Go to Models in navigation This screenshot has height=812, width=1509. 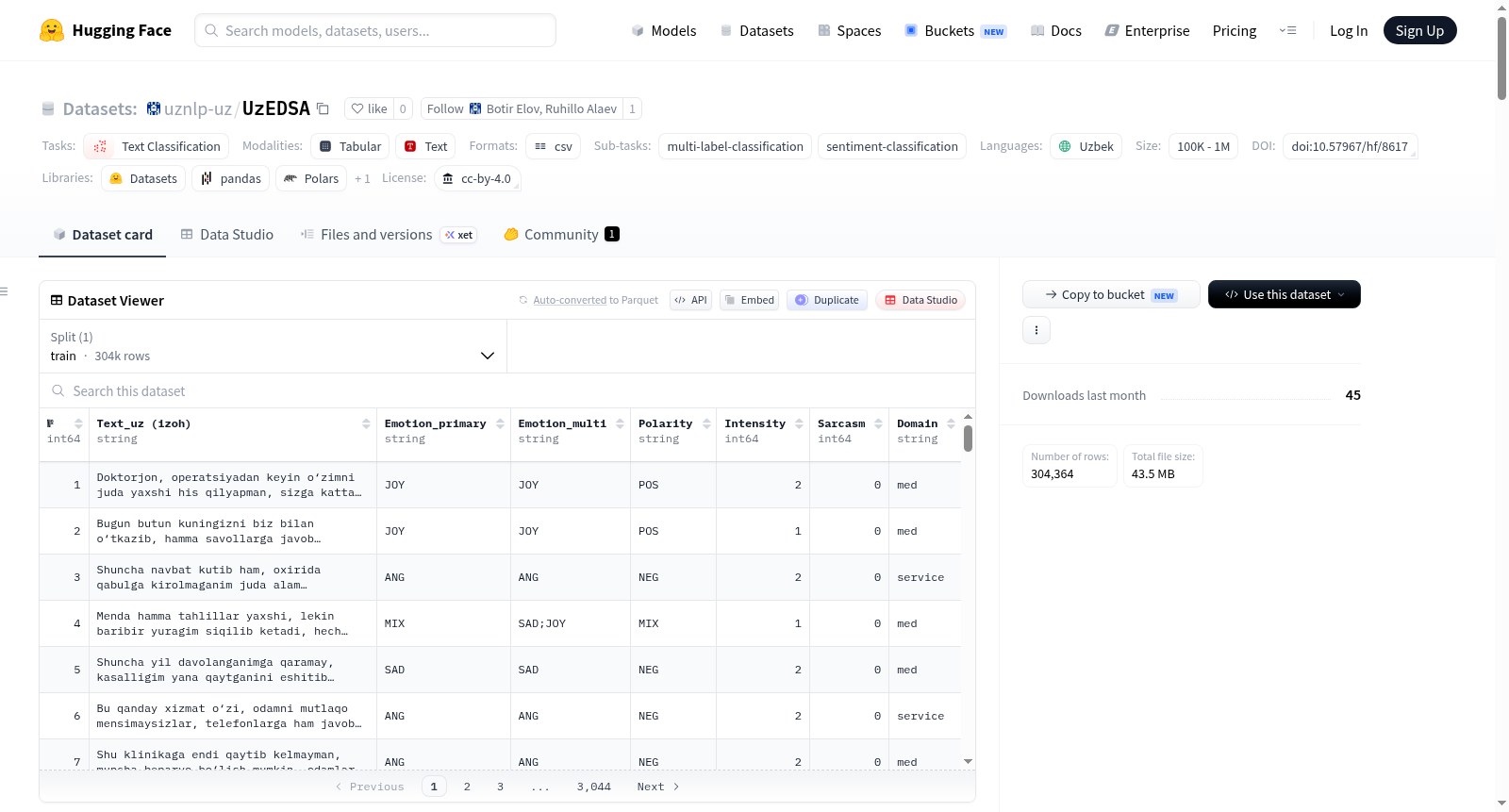pos(664,30)
